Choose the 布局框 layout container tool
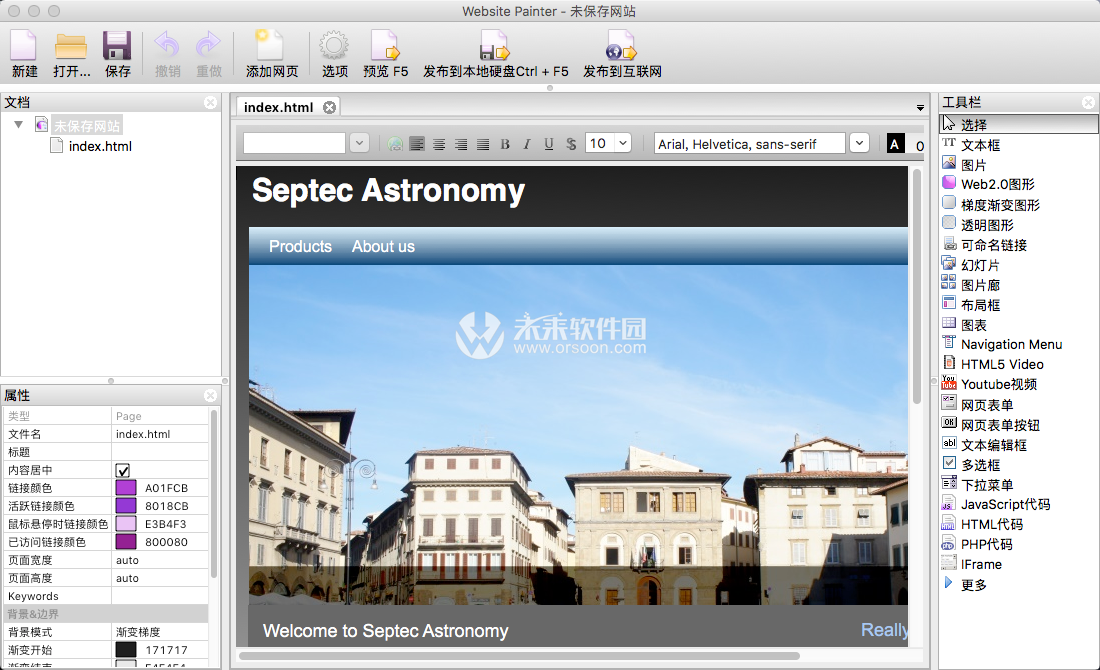1100x670 pixels. pos(980,304)
